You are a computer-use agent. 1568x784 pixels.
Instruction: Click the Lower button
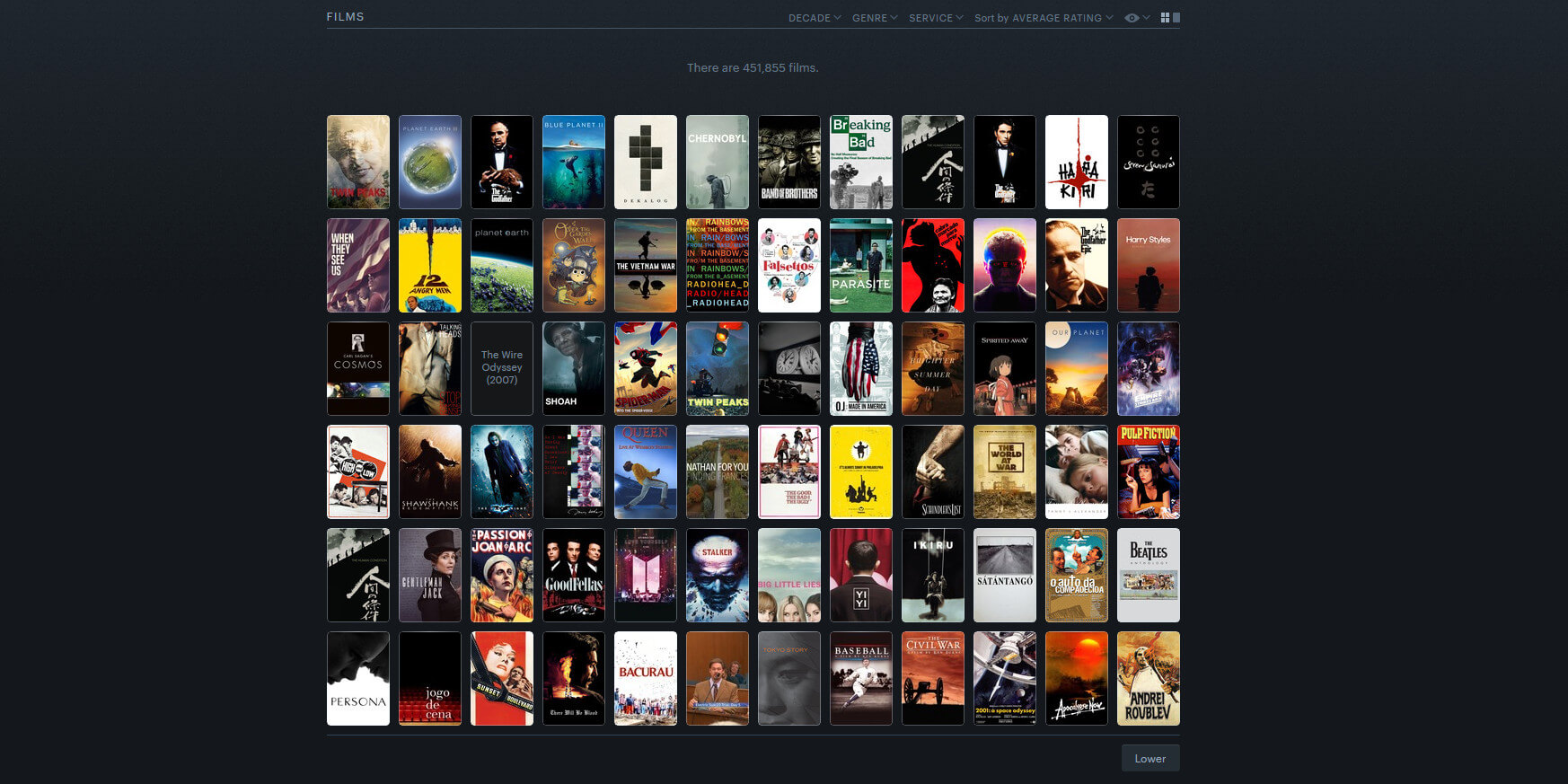(x=1150, y=758)
